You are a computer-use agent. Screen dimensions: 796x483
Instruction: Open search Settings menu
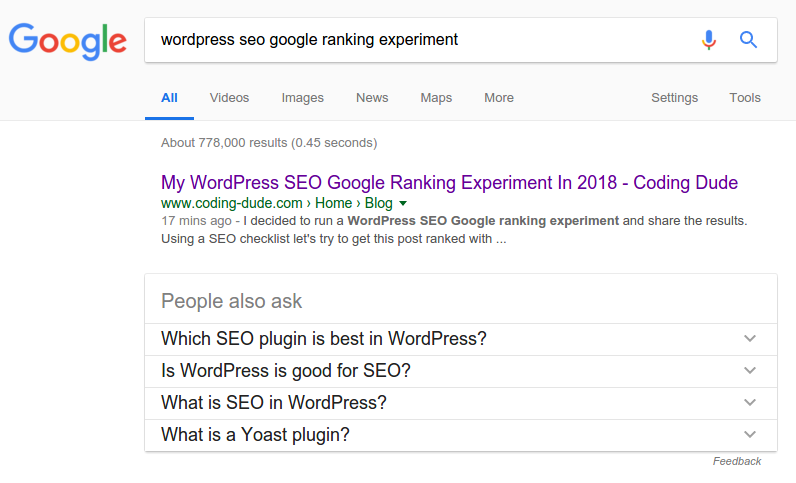(x=675, y=98)
